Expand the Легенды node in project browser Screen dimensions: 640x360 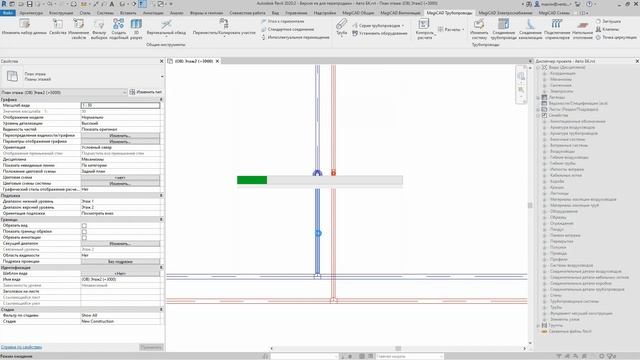pyautogui.click(x=538, y=97)
